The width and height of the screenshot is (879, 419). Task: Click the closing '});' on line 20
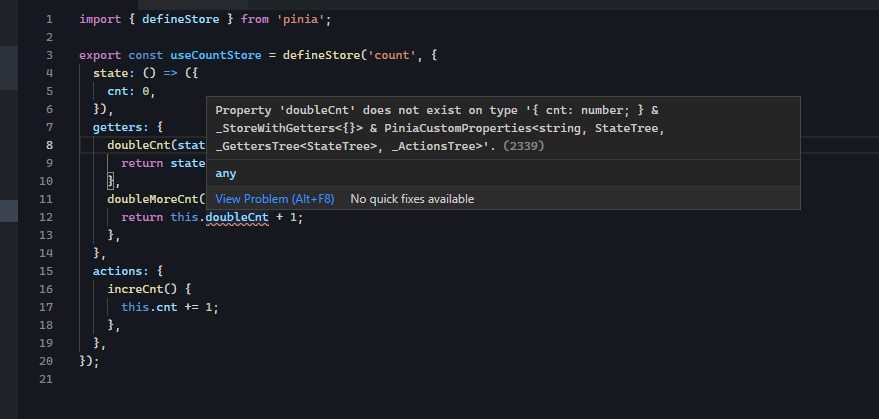coord(89,361)
